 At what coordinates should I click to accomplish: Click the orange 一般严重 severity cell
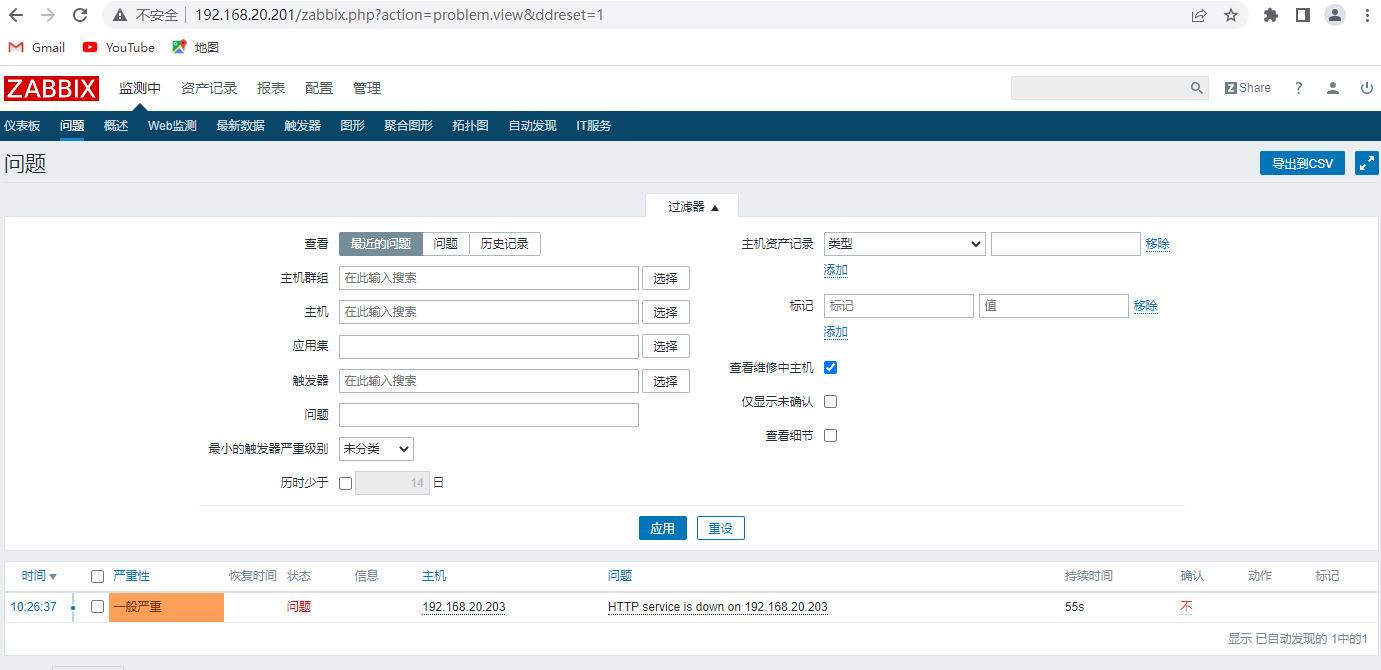pos(166,607)
